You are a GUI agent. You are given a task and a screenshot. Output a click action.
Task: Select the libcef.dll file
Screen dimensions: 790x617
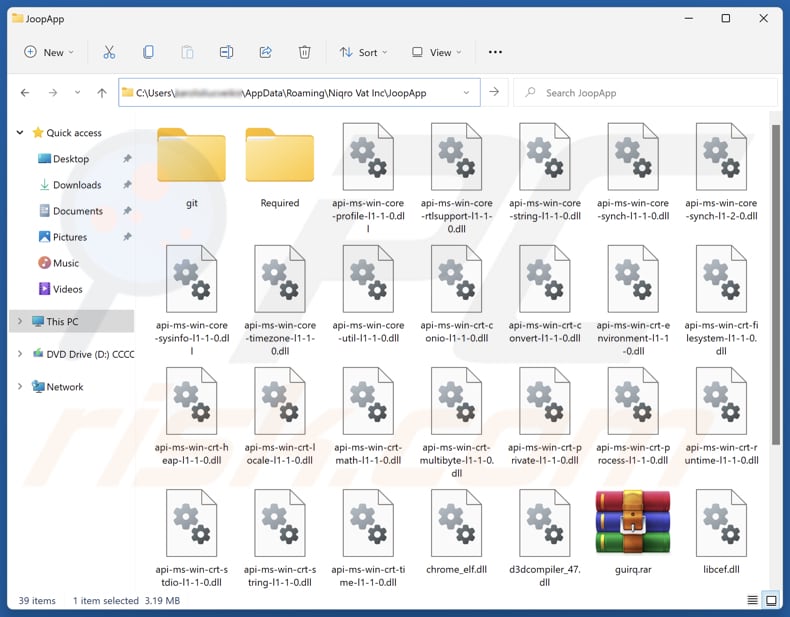click(x=721, y=534)
